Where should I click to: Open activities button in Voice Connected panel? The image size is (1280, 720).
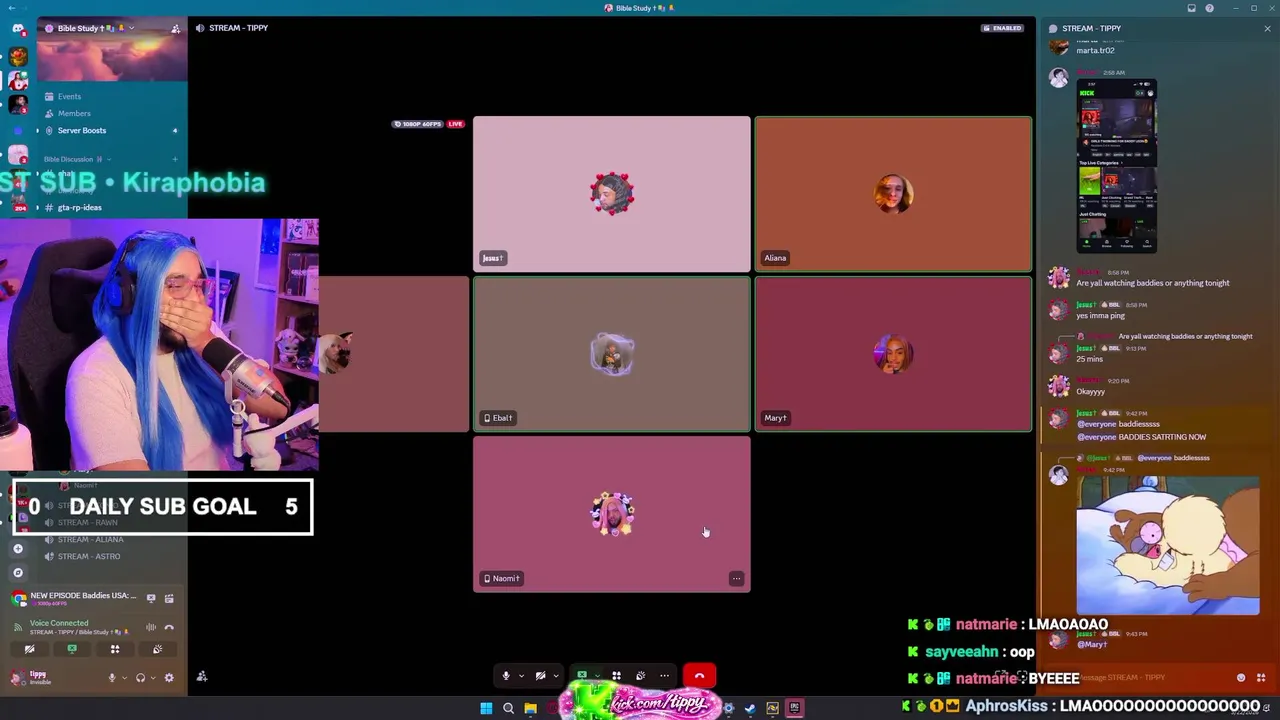(x=115, y=649)
